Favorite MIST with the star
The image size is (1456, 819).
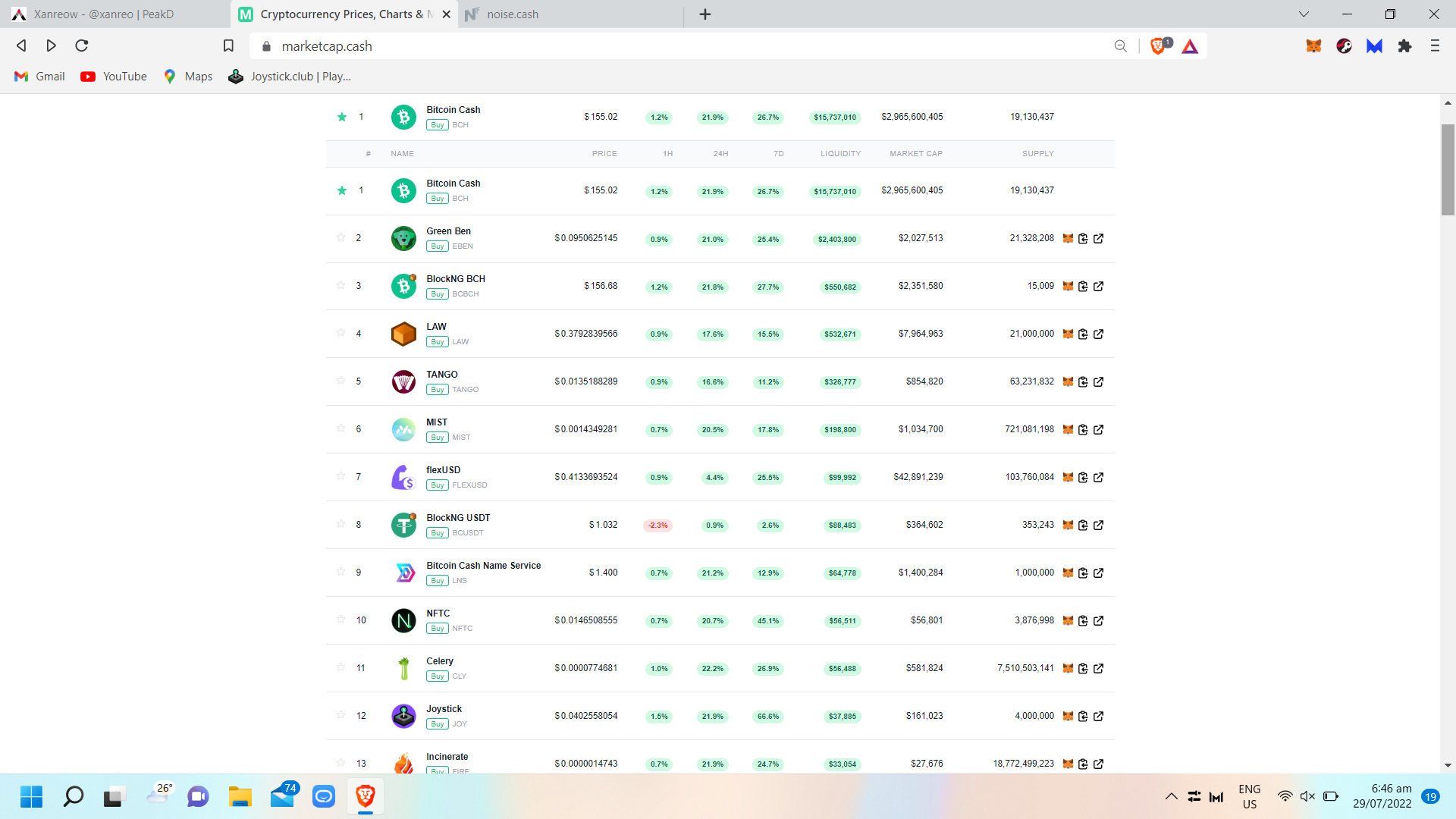click(340, 428)
